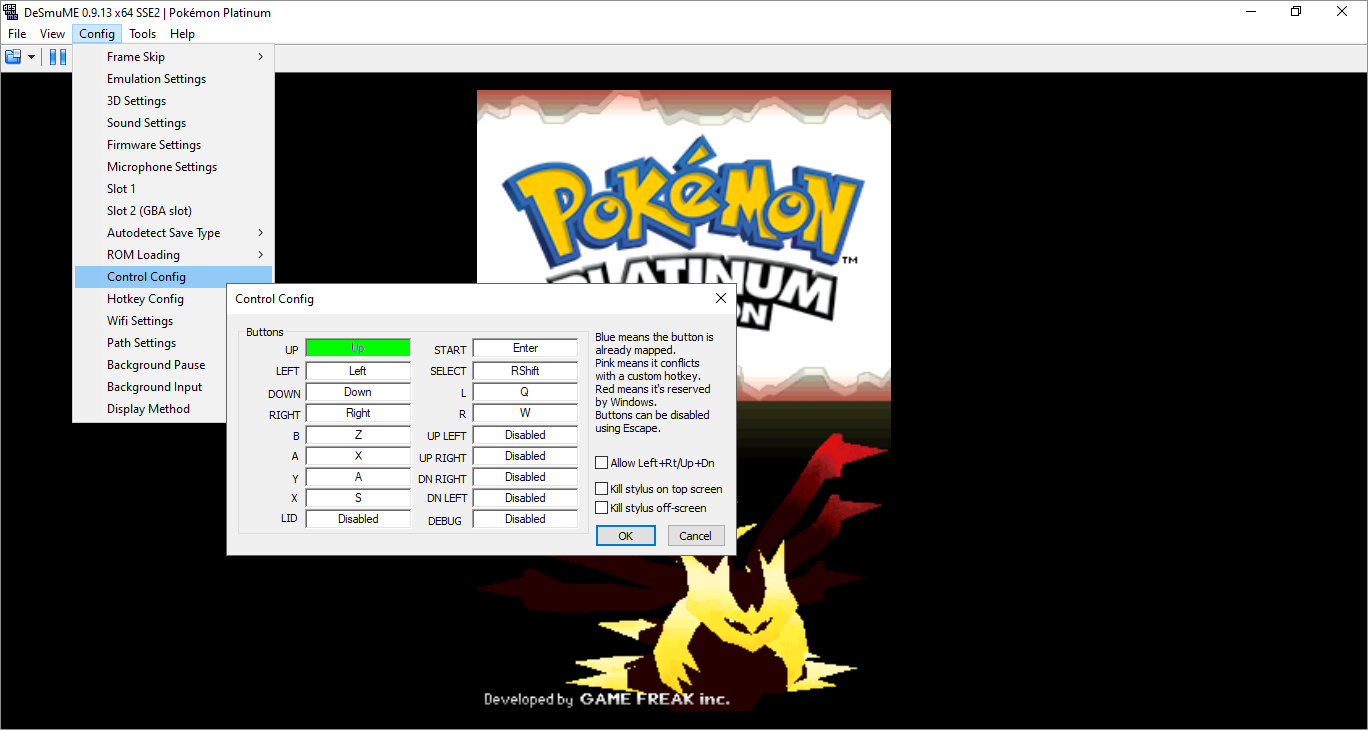The image size is (1368, 730).
Task: Select the UP LEFT mapping field
Action: pos(525,435)
